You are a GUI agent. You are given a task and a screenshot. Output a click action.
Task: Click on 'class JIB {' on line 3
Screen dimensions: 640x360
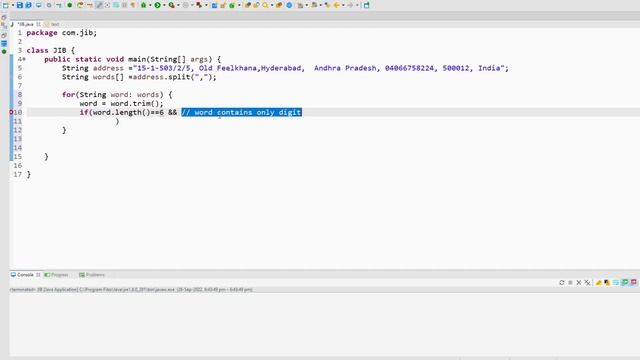pyautogui.click(x=51, y=51)
